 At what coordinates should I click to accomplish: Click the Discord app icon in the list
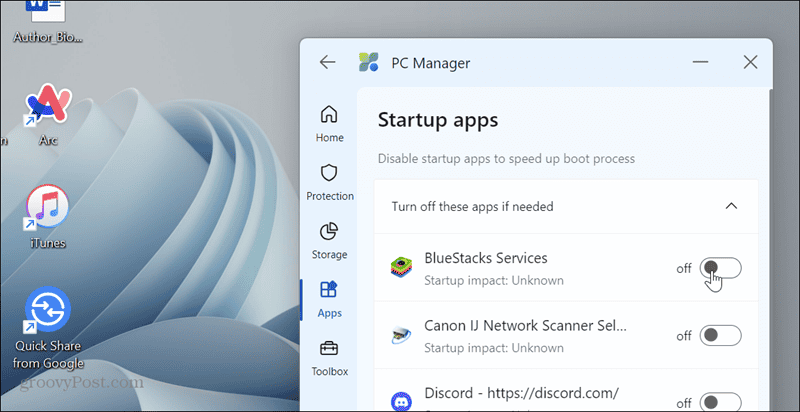coord(402,402)
